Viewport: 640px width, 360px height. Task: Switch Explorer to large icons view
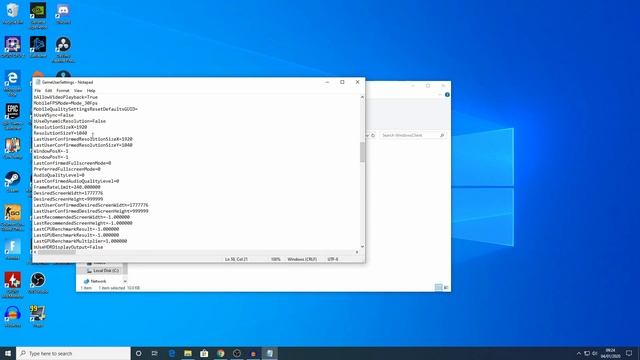coord(446,287)
